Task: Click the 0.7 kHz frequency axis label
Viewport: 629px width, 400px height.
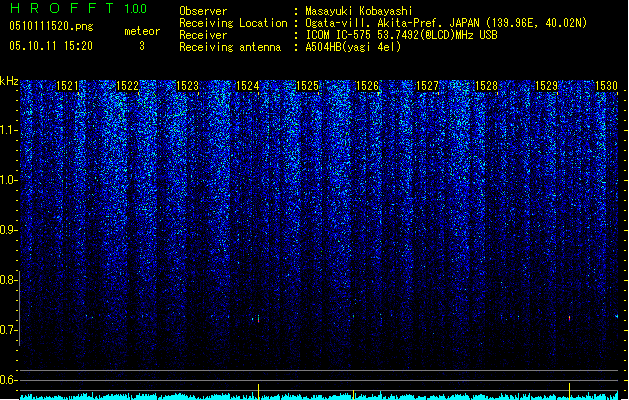Action: [9, 330]
